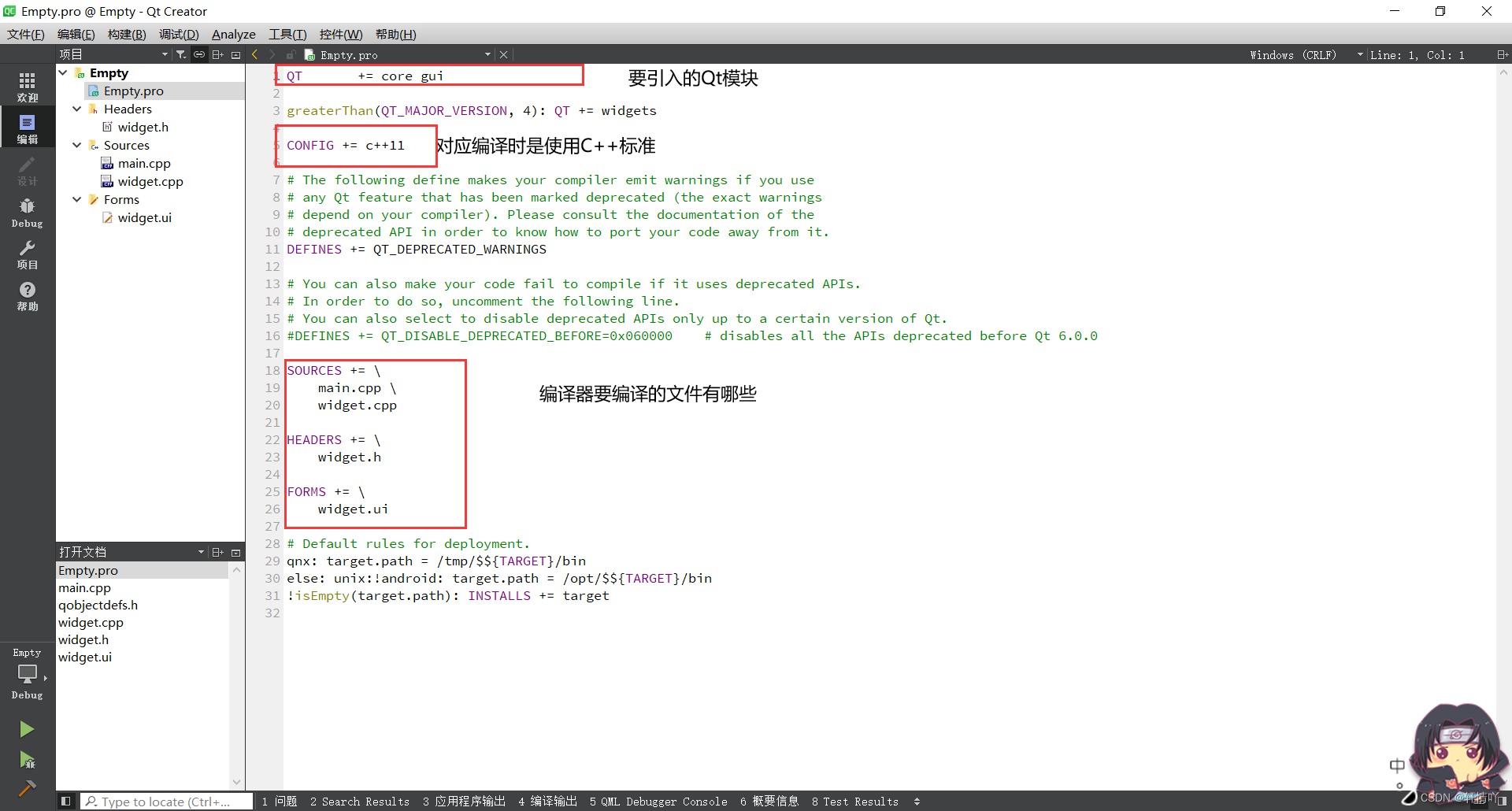Toggle the left sidebar visibility
The image size is (1512, 811).
coord(66,802)
